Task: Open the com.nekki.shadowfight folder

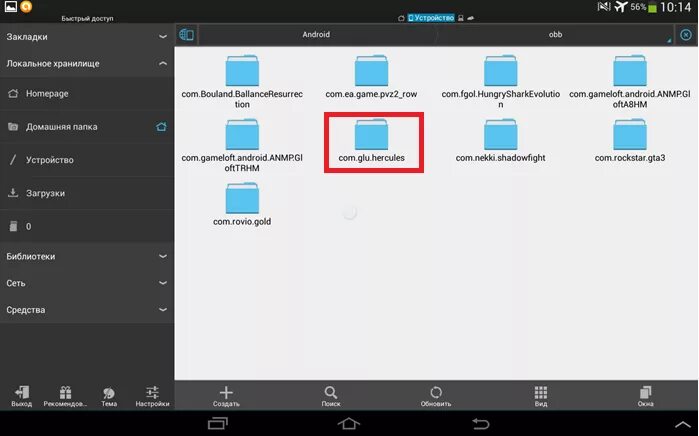Action: (501, 140)
